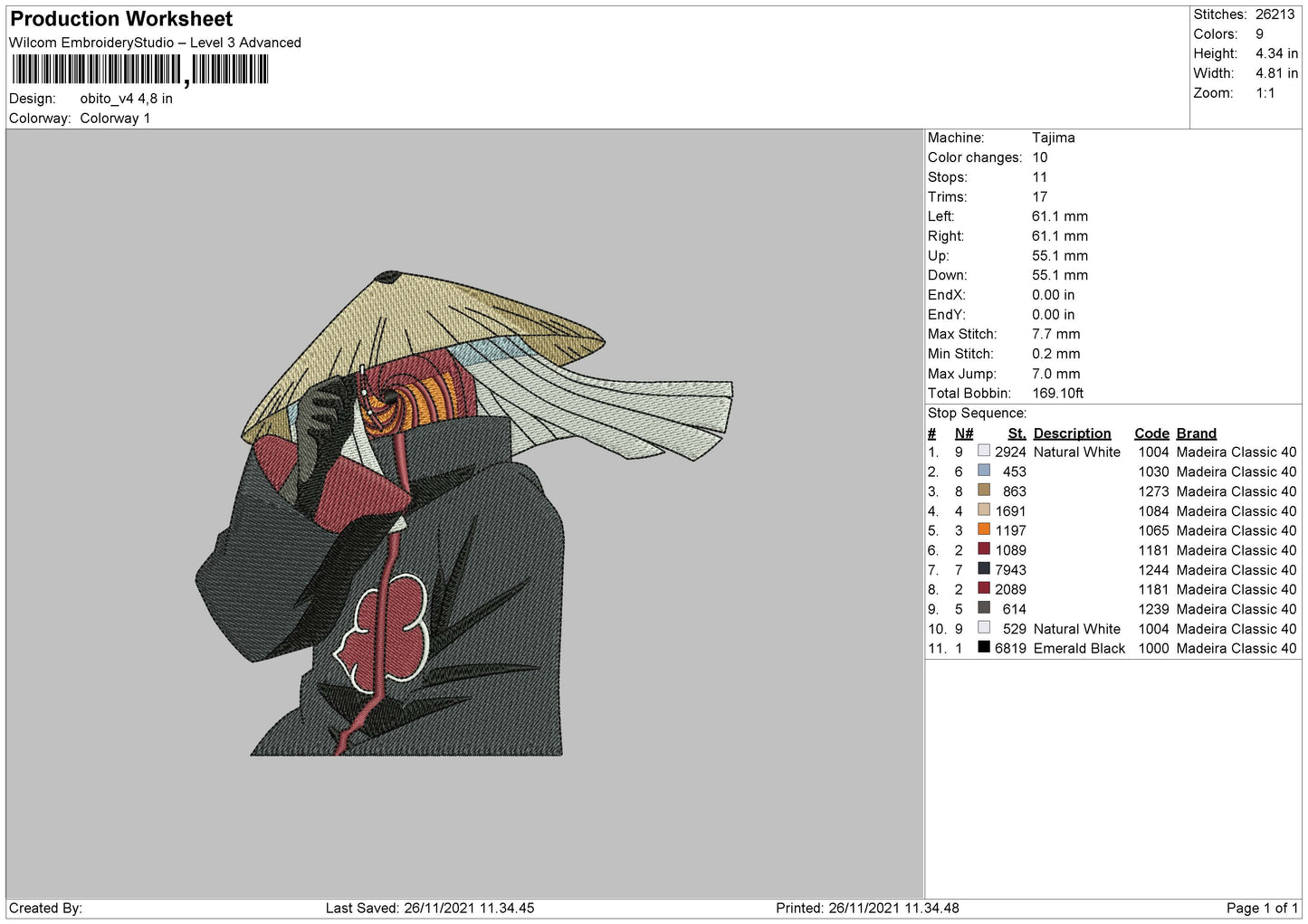Click the EndX value 0.00 in
This screenshot has height=924, width=1308.
[x=1054, y=295]
